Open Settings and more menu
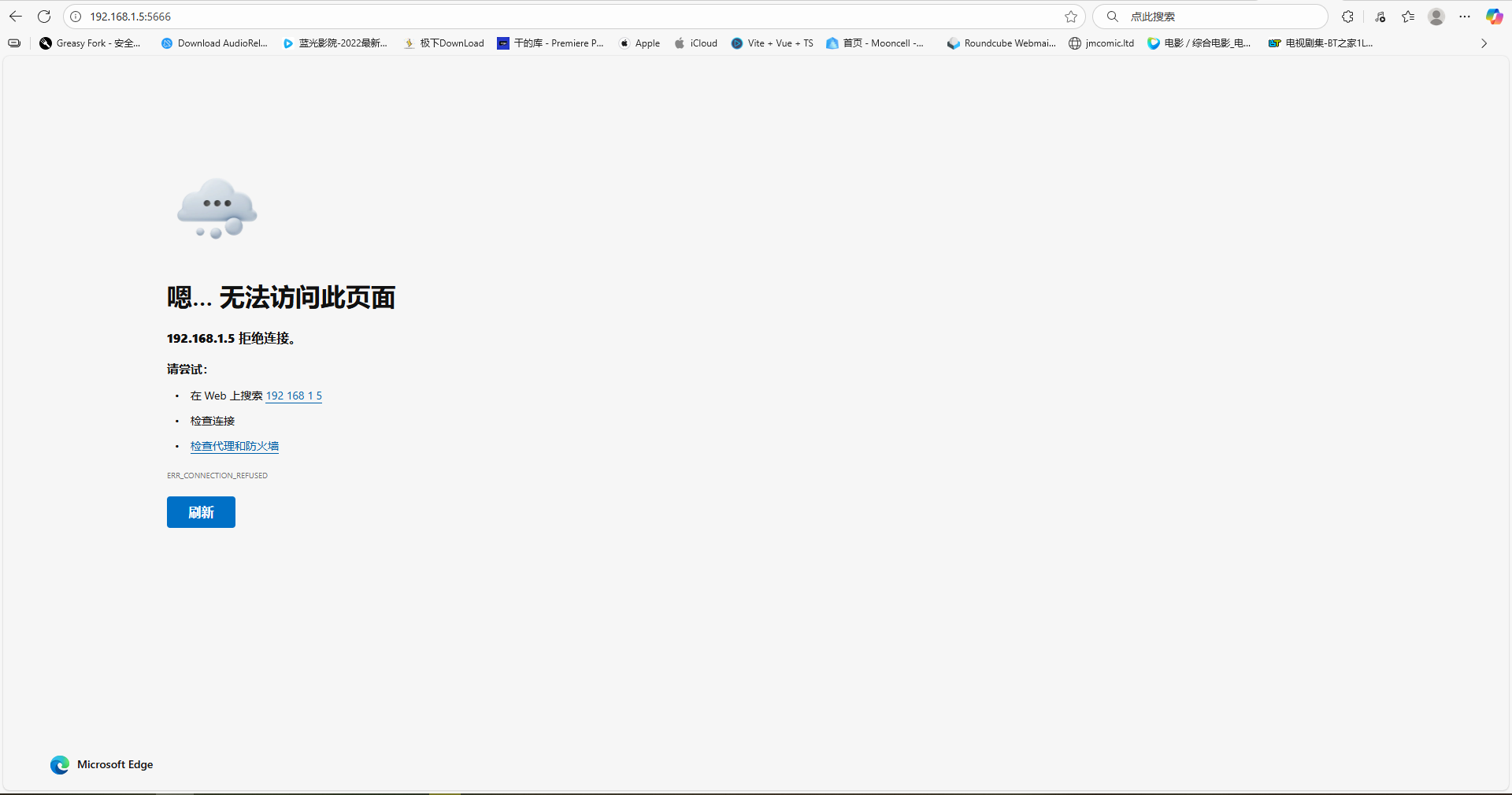Viewport: 1512px width, 795px height. [x=1465, y=17]
